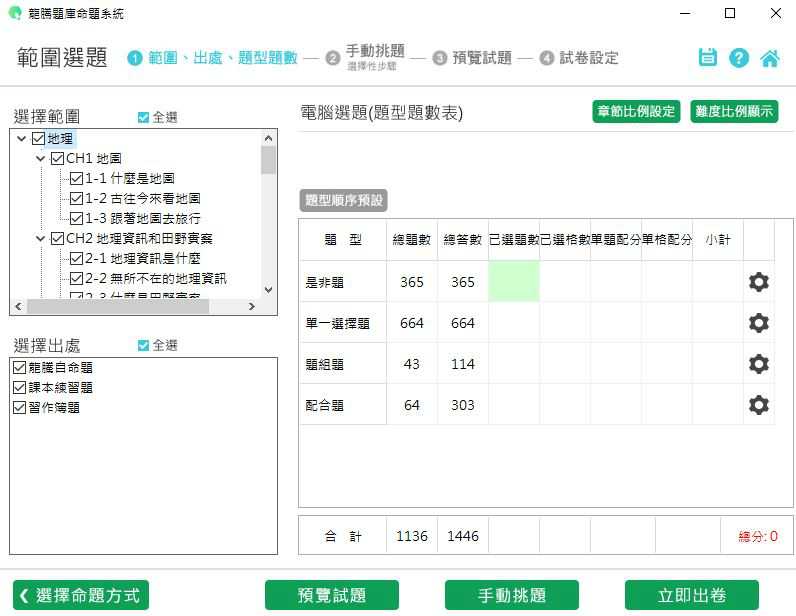Select step 3 預覽試題

[473, 58]
